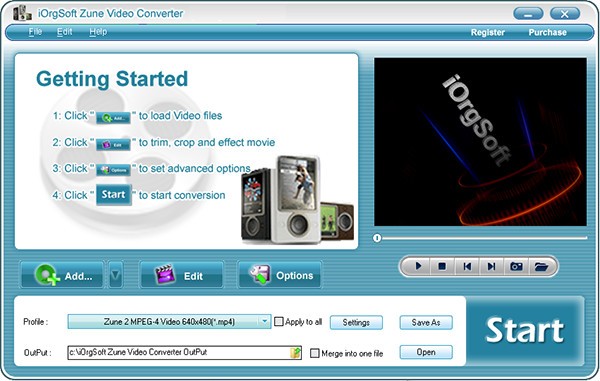This screenshot has height=381, width=600.
Task: Click the Register link
Action: coord(488,33)
